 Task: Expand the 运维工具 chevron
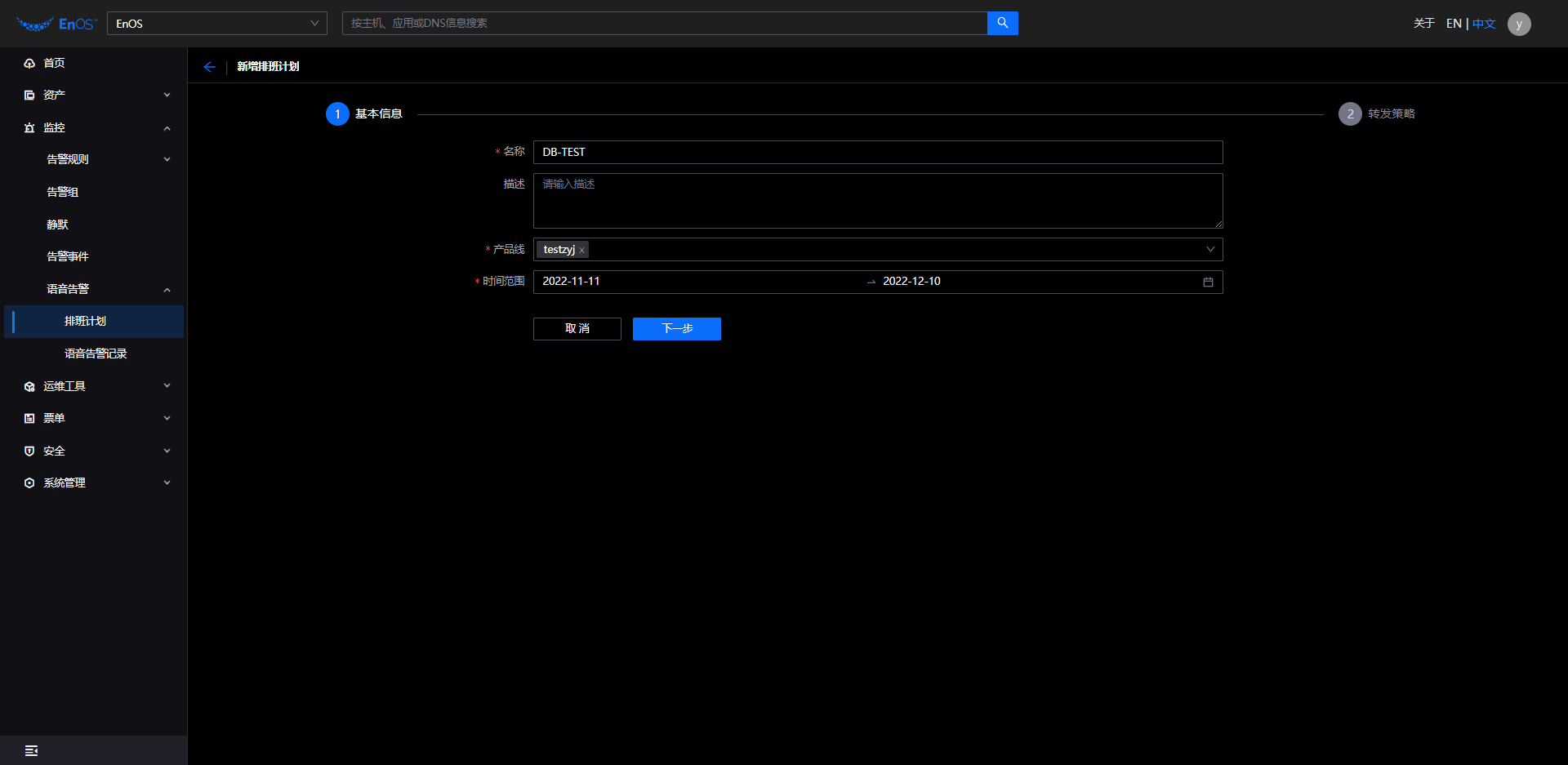[x=167, y=385]
